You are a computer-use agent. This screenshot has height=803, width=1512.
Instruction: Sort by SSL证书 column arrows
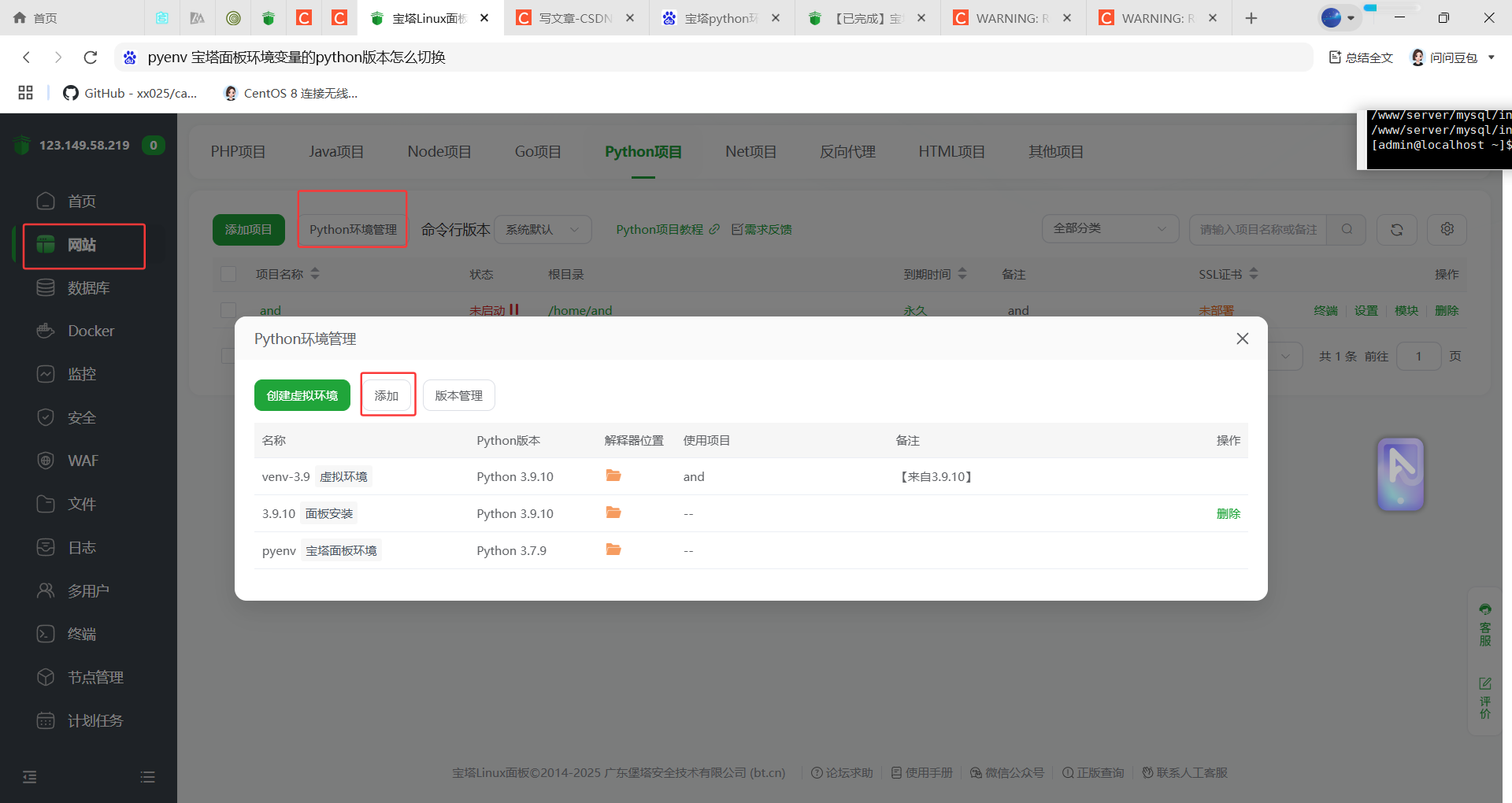click(x=1254, y=274)
